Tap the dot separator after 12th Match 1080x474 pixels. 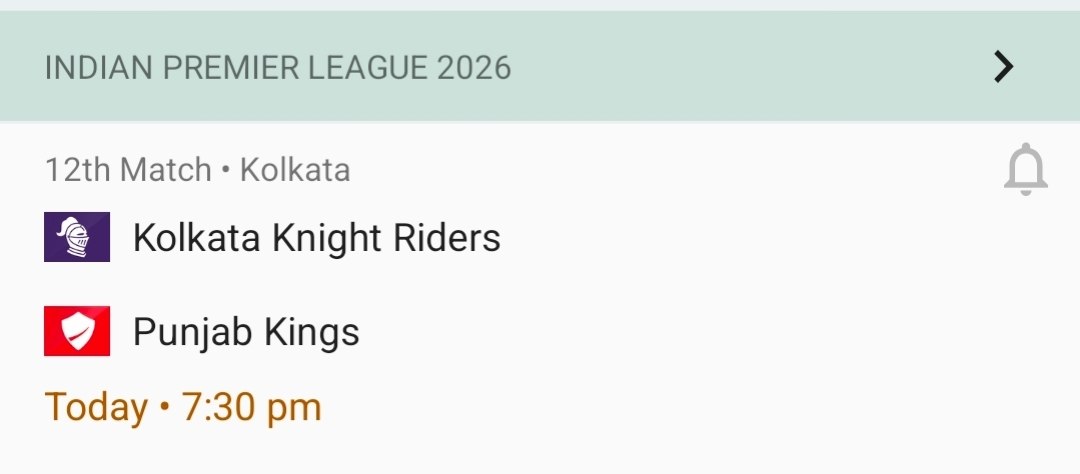click(226, 171)
